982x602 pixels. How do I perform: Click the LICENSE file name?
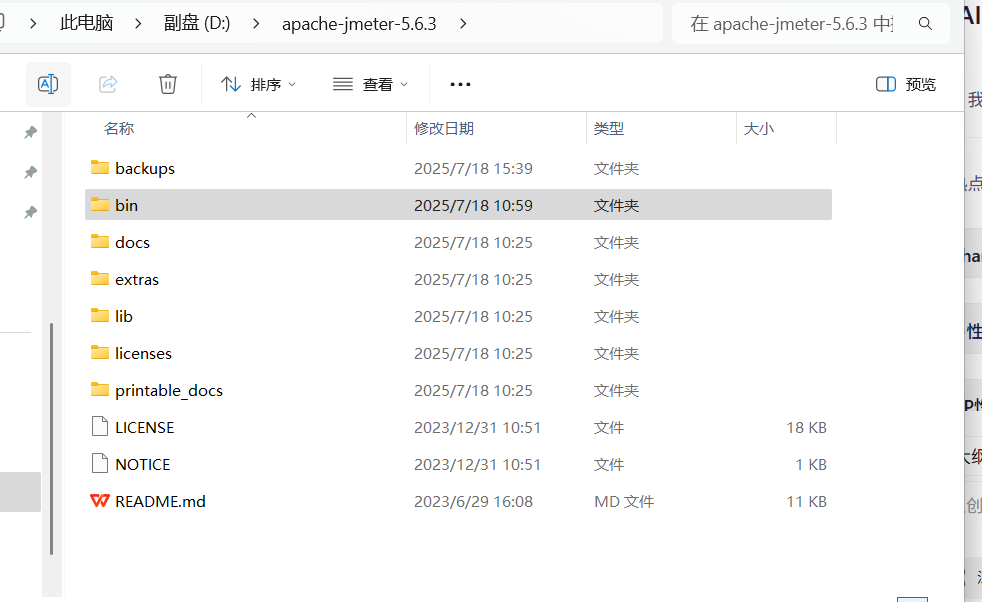[x=145, y=428]
